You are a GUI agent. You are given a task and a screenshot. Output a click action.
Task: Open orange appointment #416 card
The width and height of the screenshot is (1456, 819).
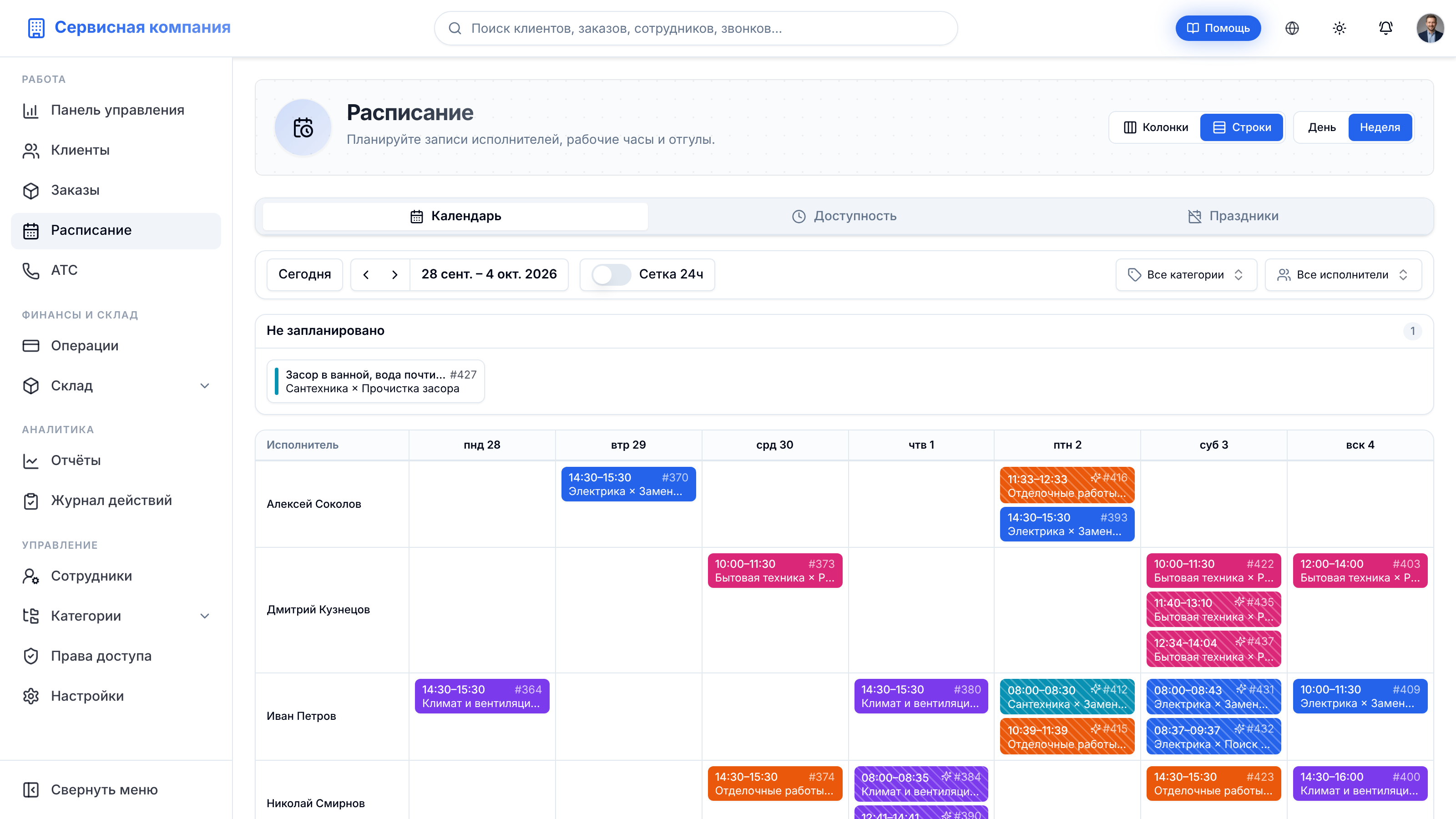tap(1067, 485)
